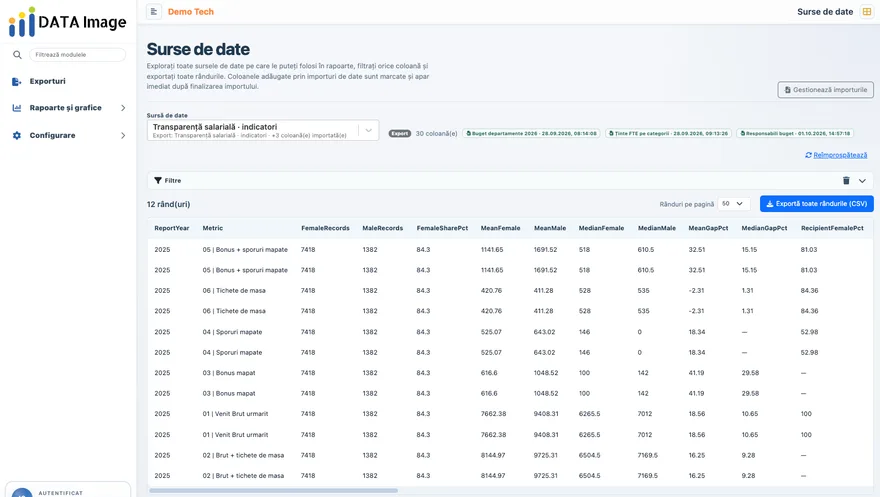Click the MedianFemale column header
The height and width of the screenshot is (497, 880).
click(x=601, y=228)
